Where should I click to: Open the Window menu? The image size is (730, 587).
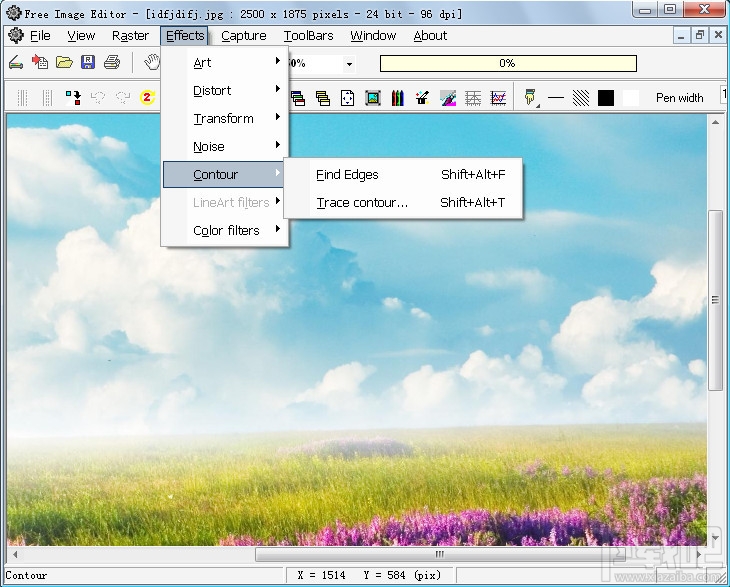(x=373, y=36)
